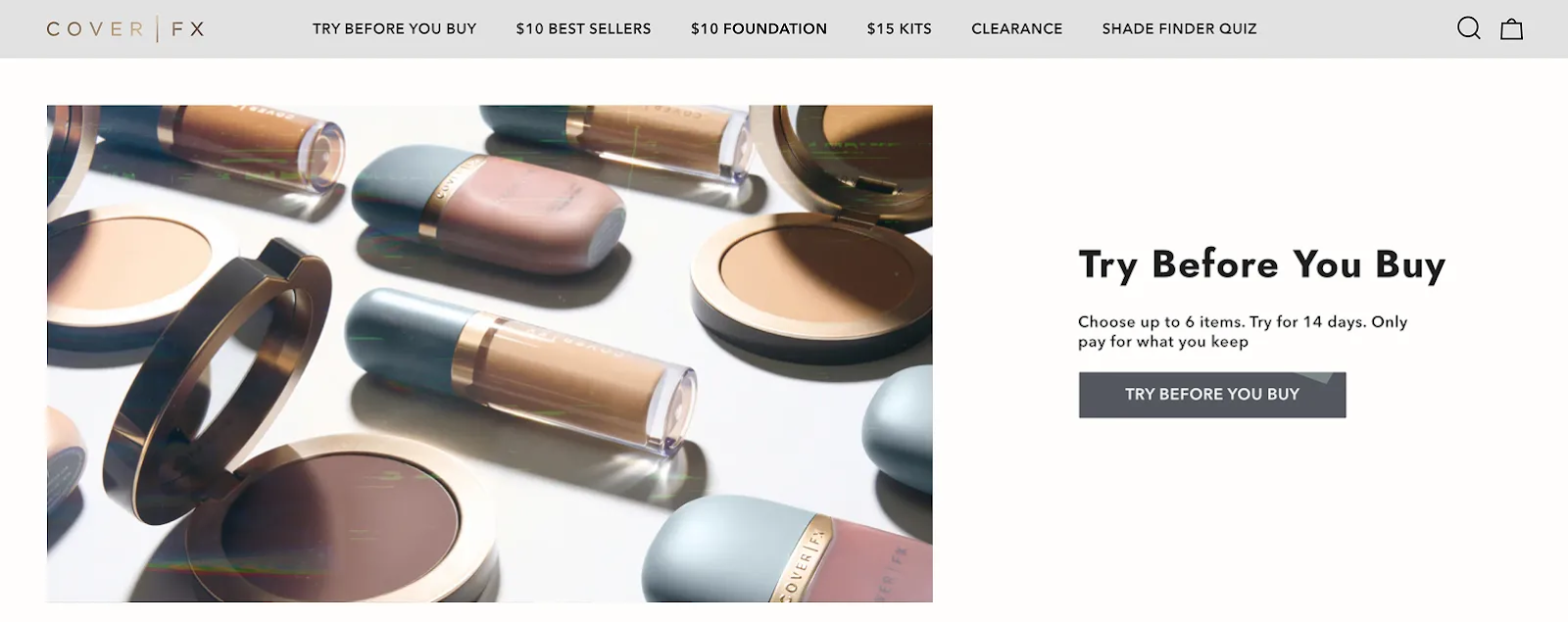Open the $10 Foundation nav link
This screenshot has width=1568, height=622.
[x=759, y=28]
